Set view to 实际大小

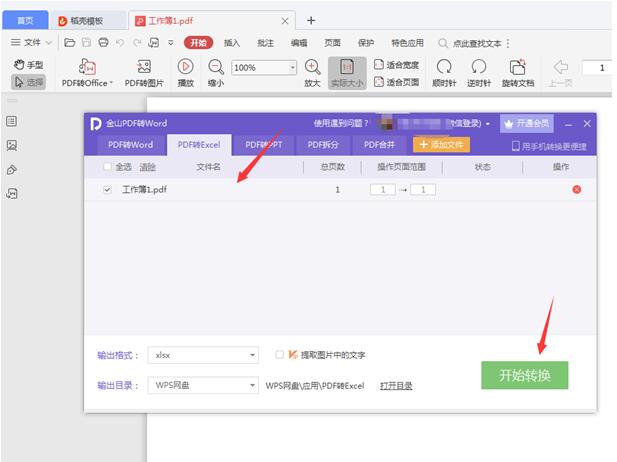click(347, 73)
